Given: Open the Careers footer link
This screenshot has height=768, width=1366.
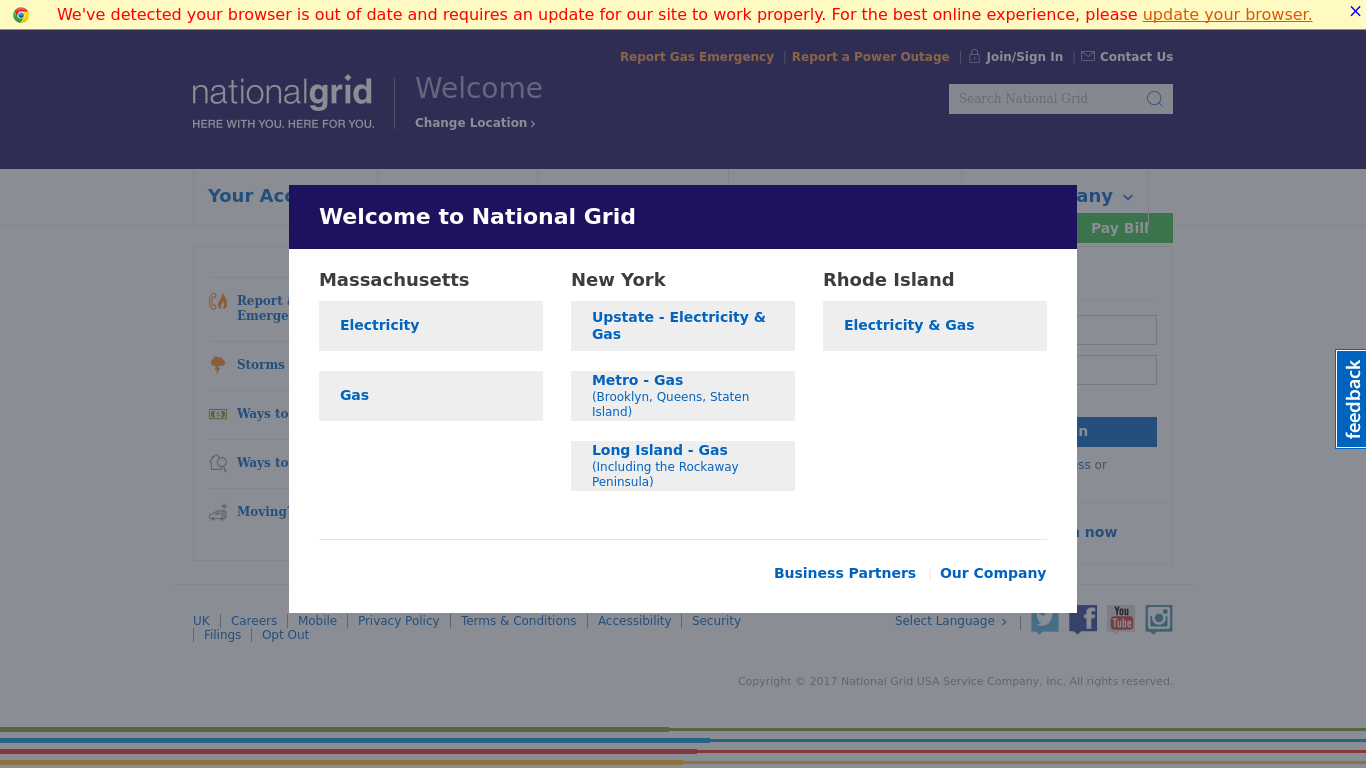Looking at the screenshot, I should pyautogui.click(x=254, y=621).
